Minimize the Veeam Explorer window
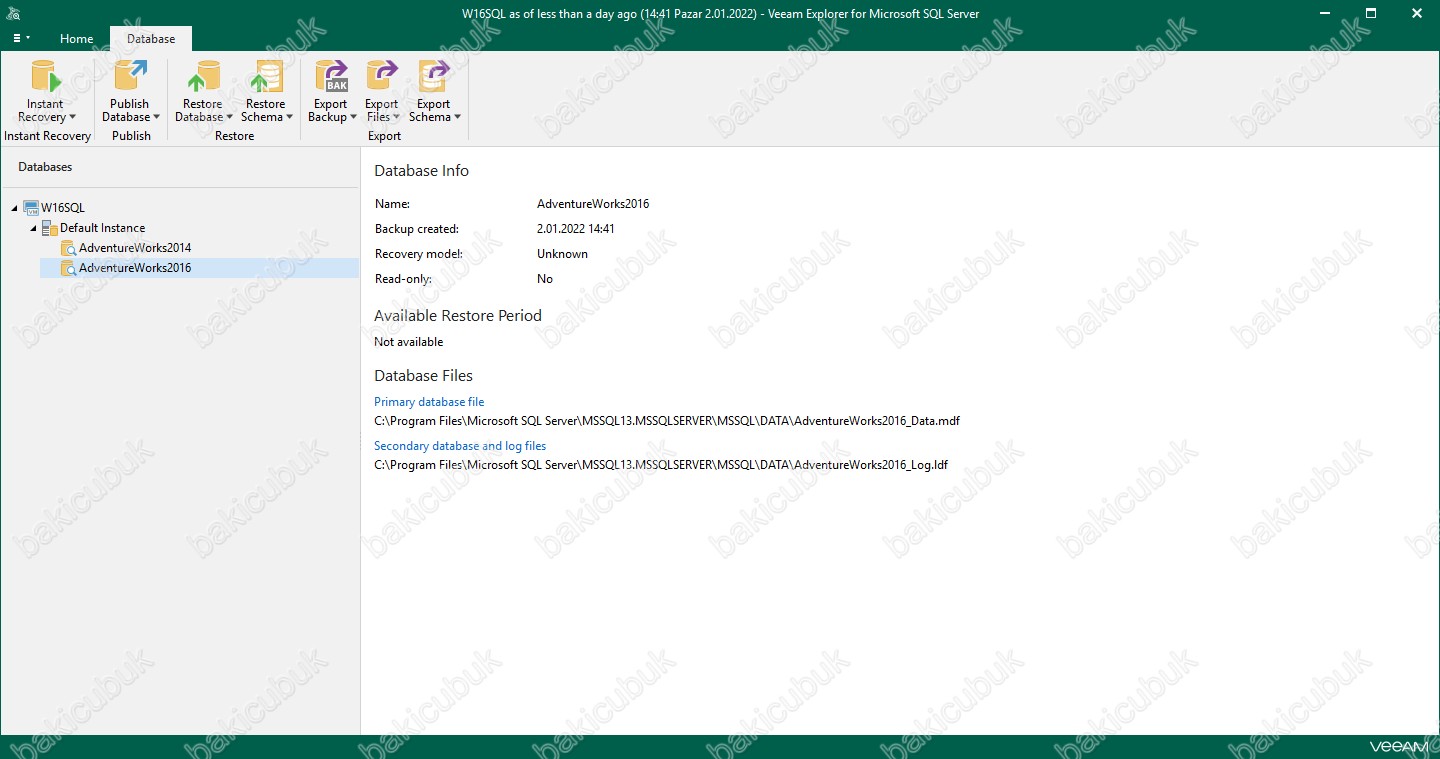The image size is (1440, 759). point(1325,13)
